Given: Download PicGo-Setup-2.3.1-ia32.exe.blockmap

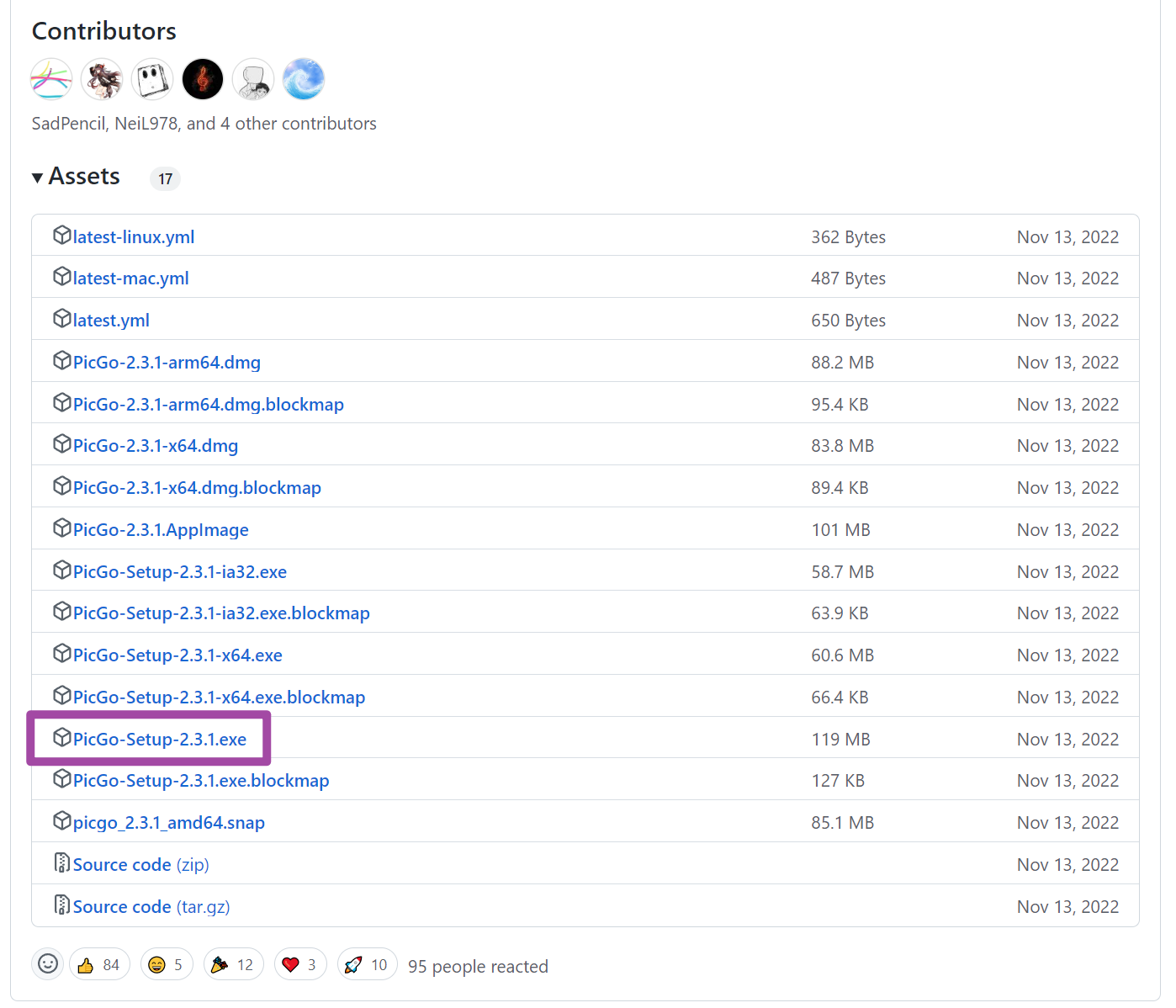Looking at the screenshot, I should (x=221, y=613).
